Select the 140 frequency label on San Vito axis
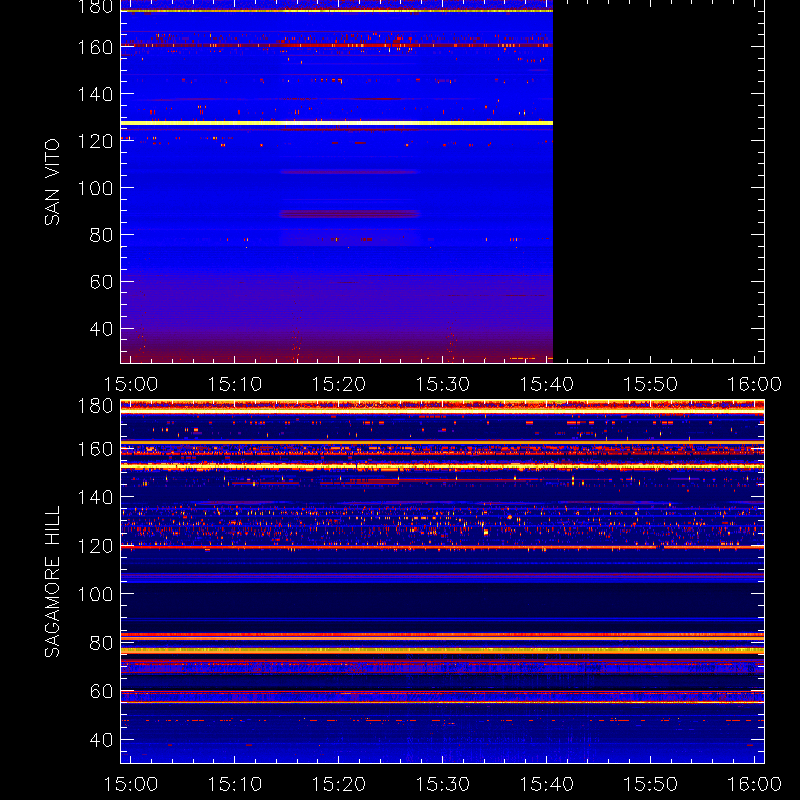The image size is (800, 800). [95, 94]
